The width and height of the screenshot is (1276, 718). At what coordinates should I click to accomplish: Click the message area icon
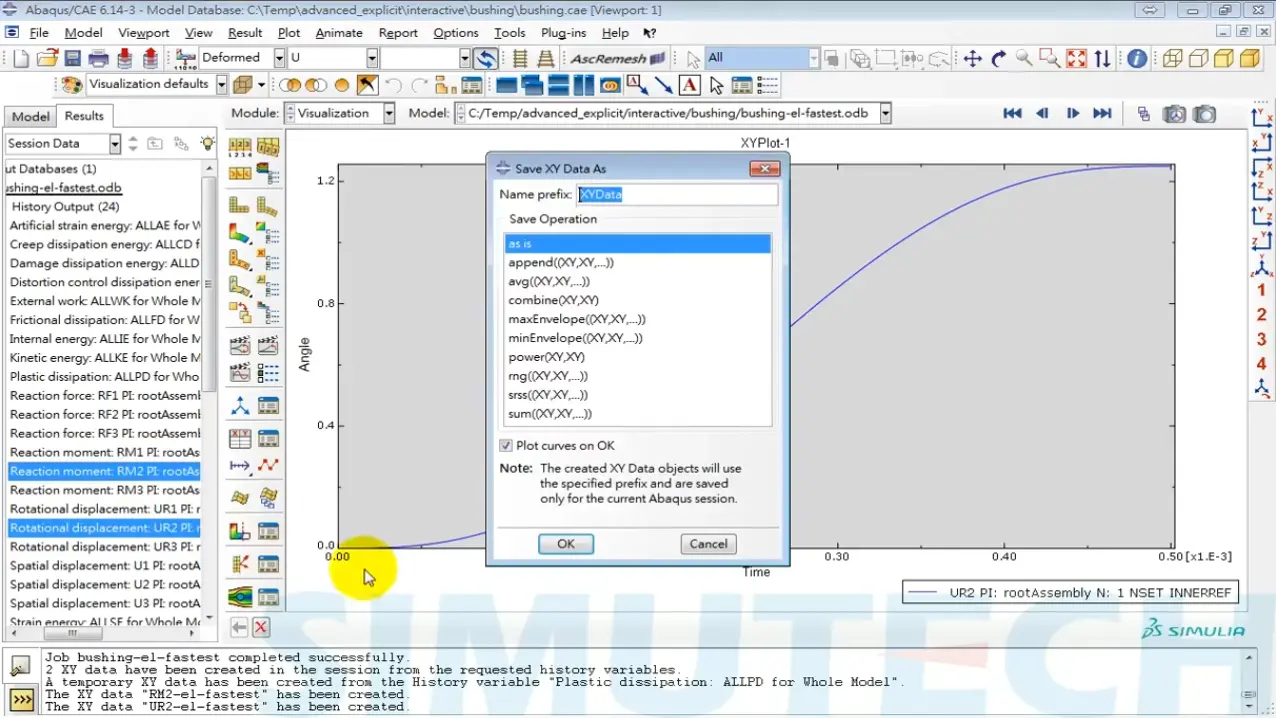click(21, 667)
